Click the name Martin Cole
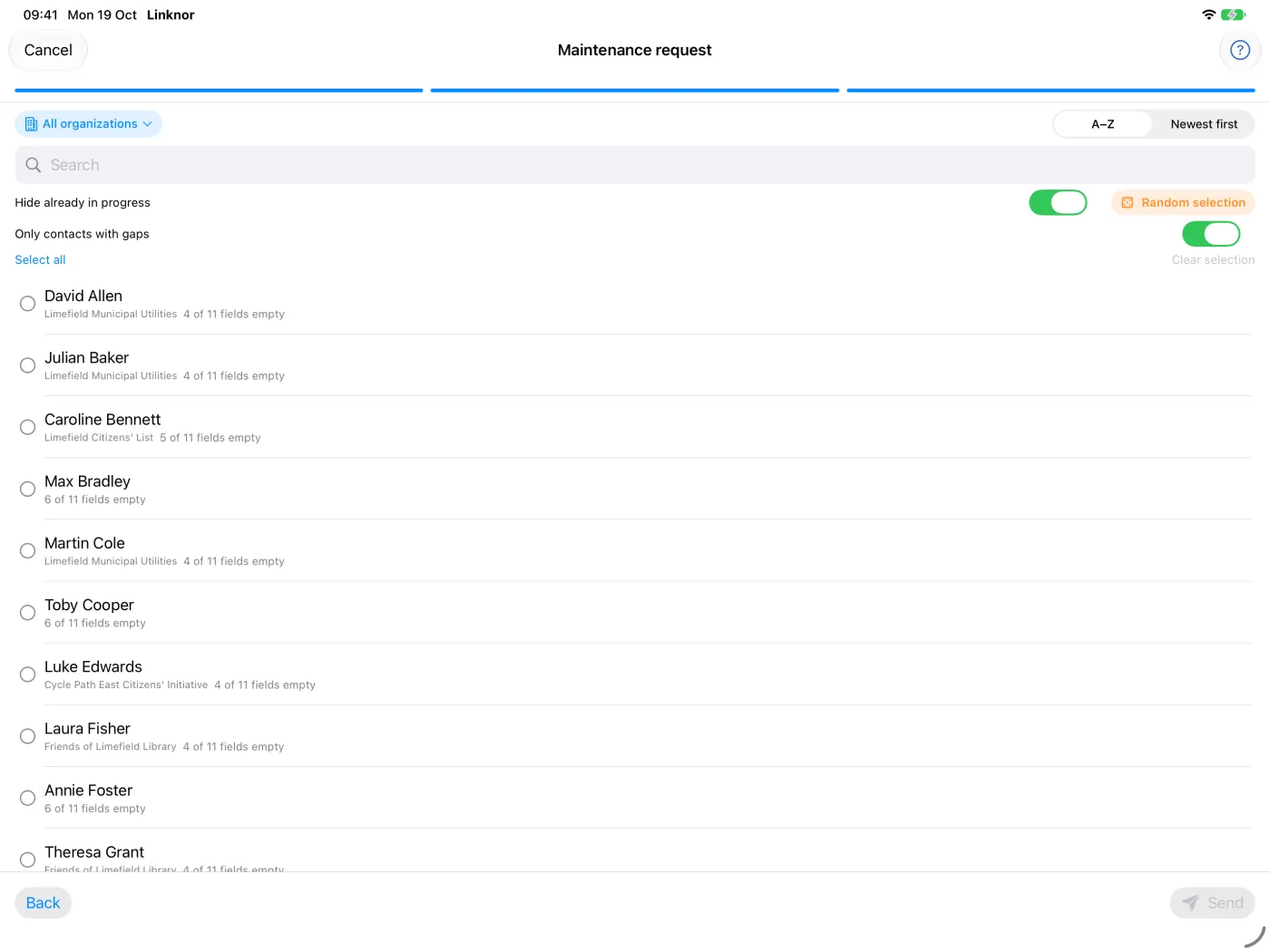Viewport: 1270px width, 952px height. tap(84, 543)
